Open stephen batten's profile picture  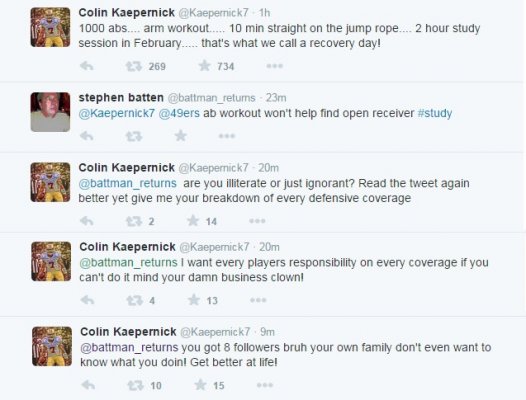click(x=50, y=112)
